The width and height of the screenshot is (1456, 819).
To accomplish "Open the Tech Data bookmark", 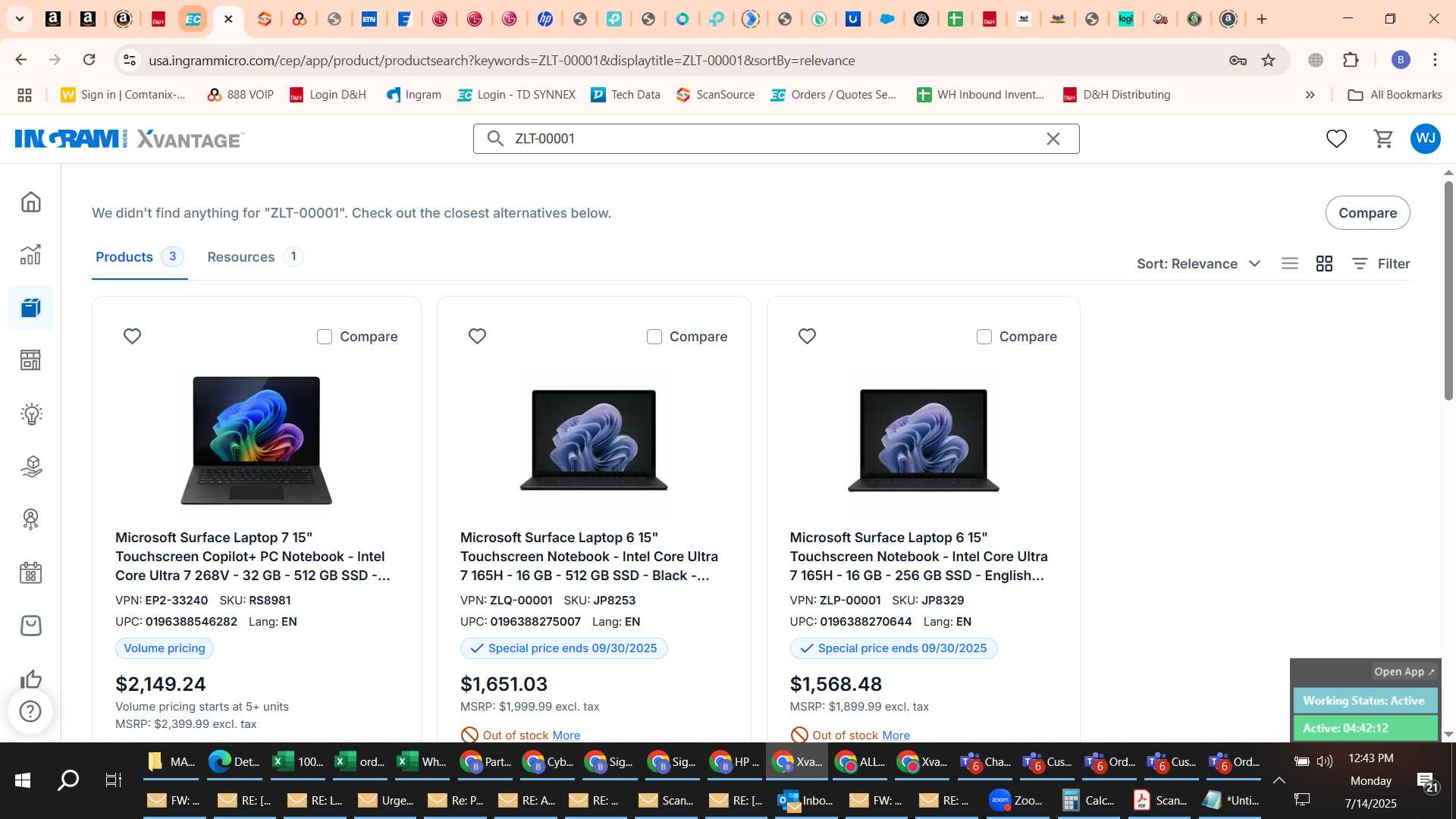I will (x=626, y=95).
